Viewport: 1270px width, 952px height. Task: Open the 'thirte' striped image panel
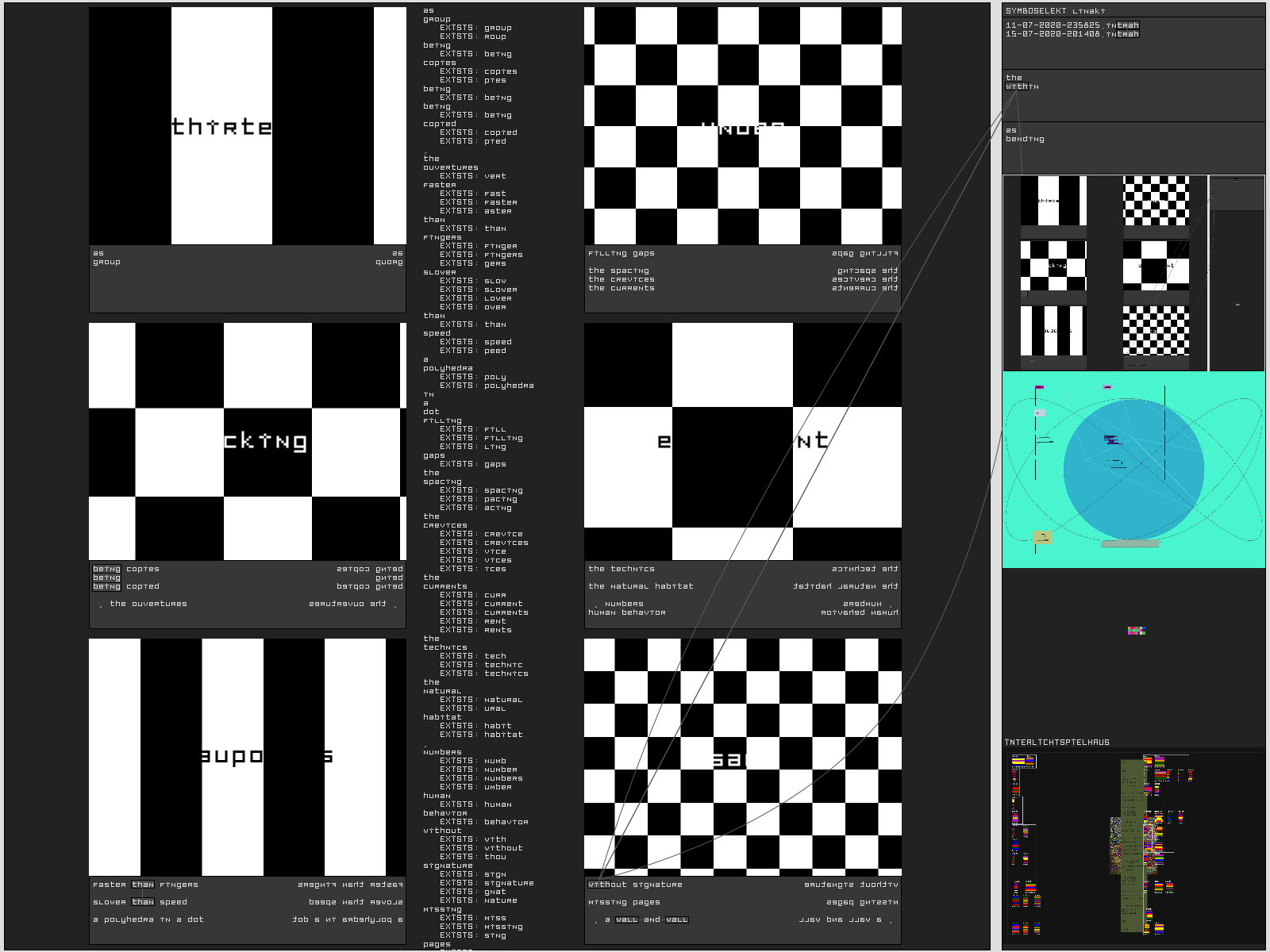(247, 126)
